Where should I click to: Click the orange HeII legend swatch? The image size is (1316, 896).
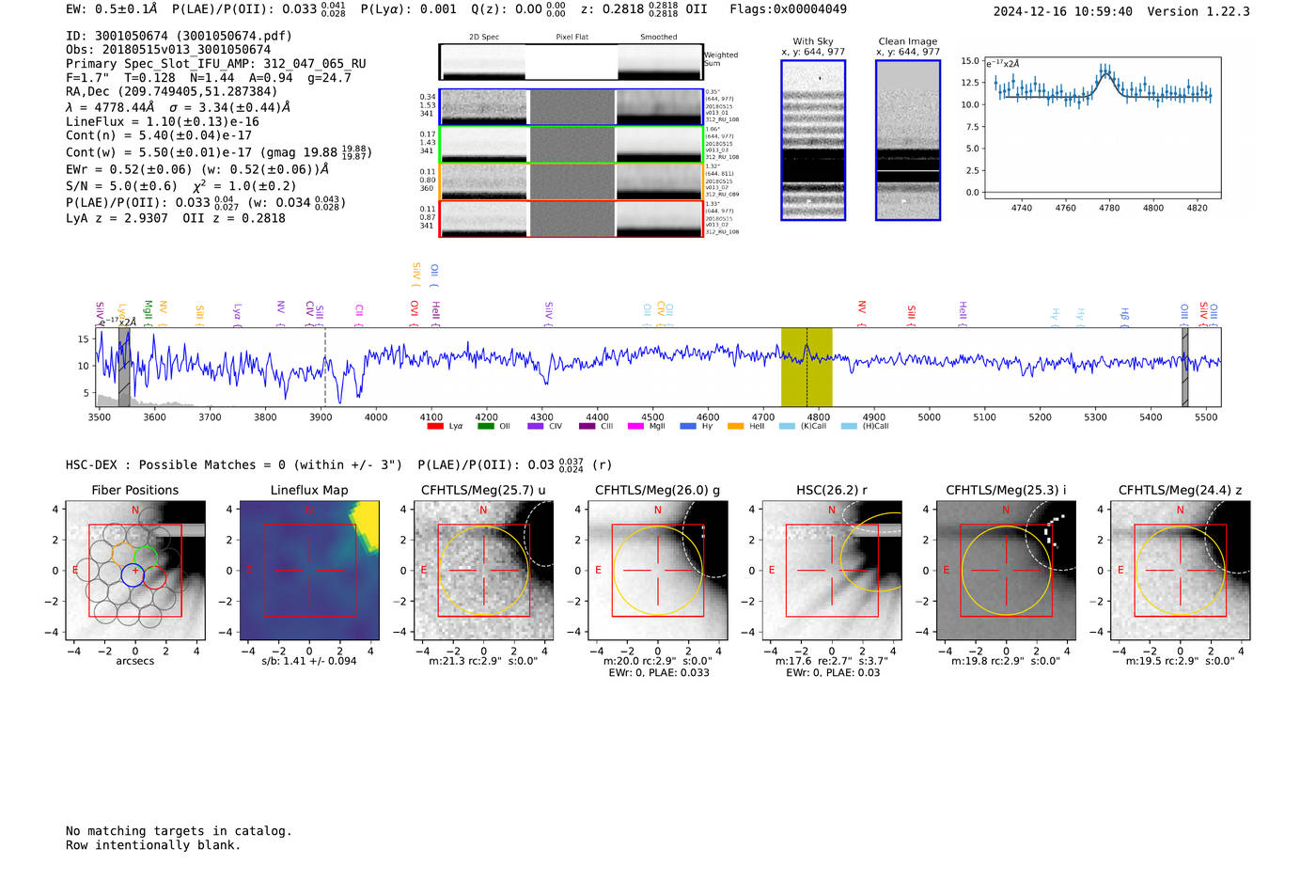pyautogui.click(x=736, y=426)
